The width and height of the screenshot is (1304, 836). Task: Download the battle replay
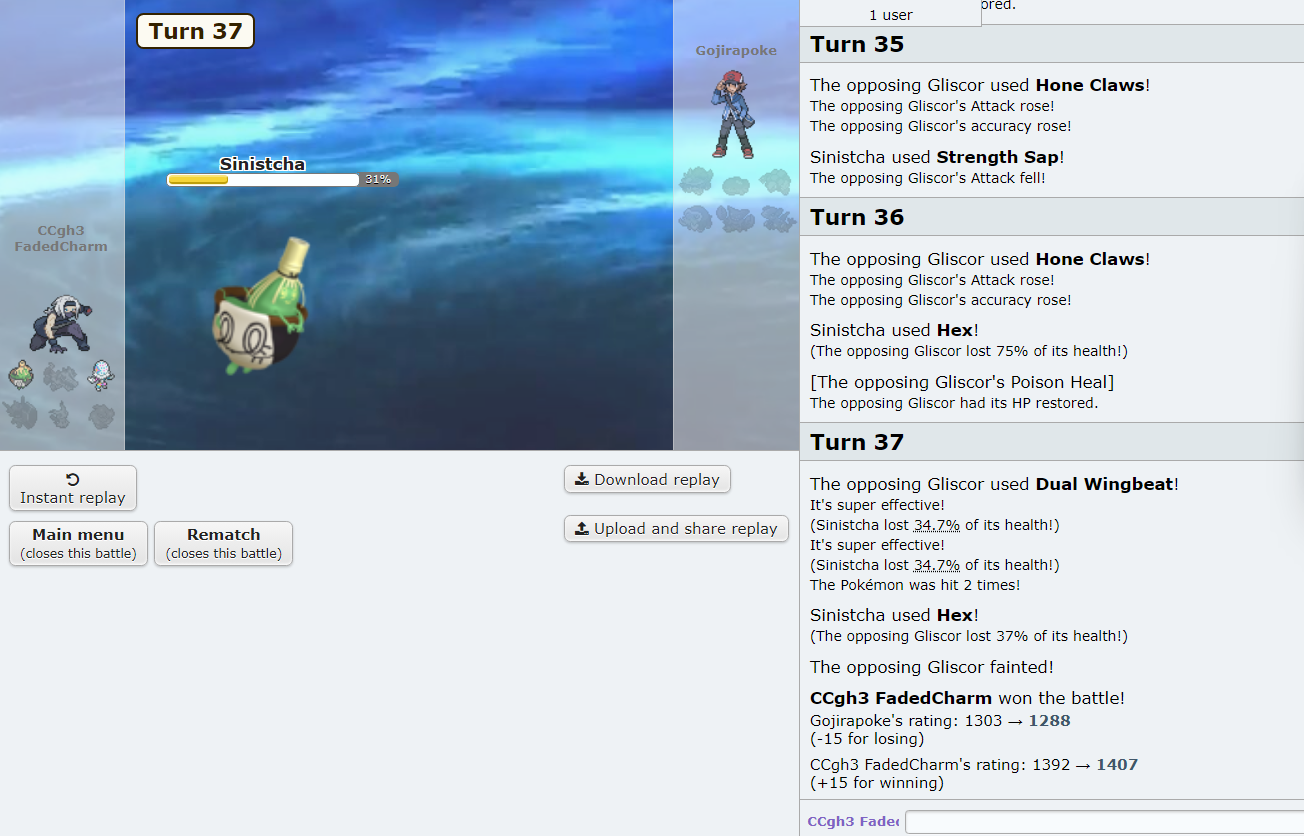[x=647, y=479]
